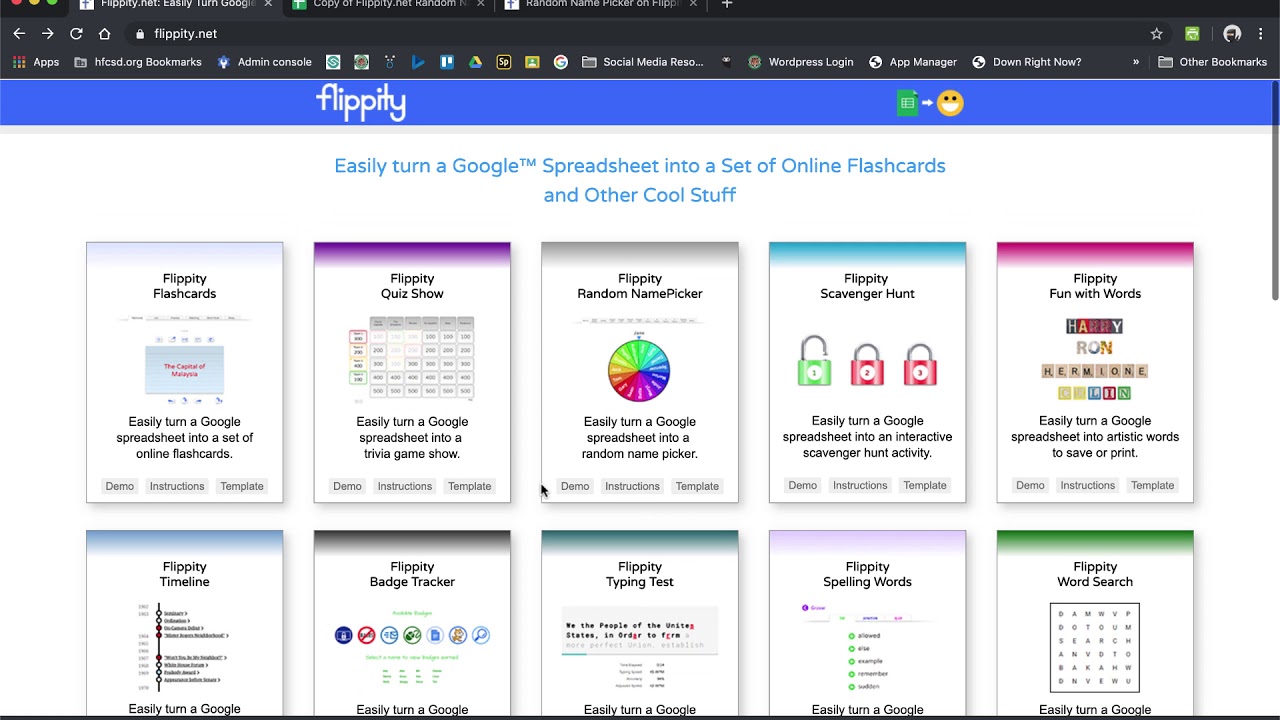Viewport: 1280px width, 720px height.
Task: Open the Chrome profile avatar
Action: tap(1232, 34)
